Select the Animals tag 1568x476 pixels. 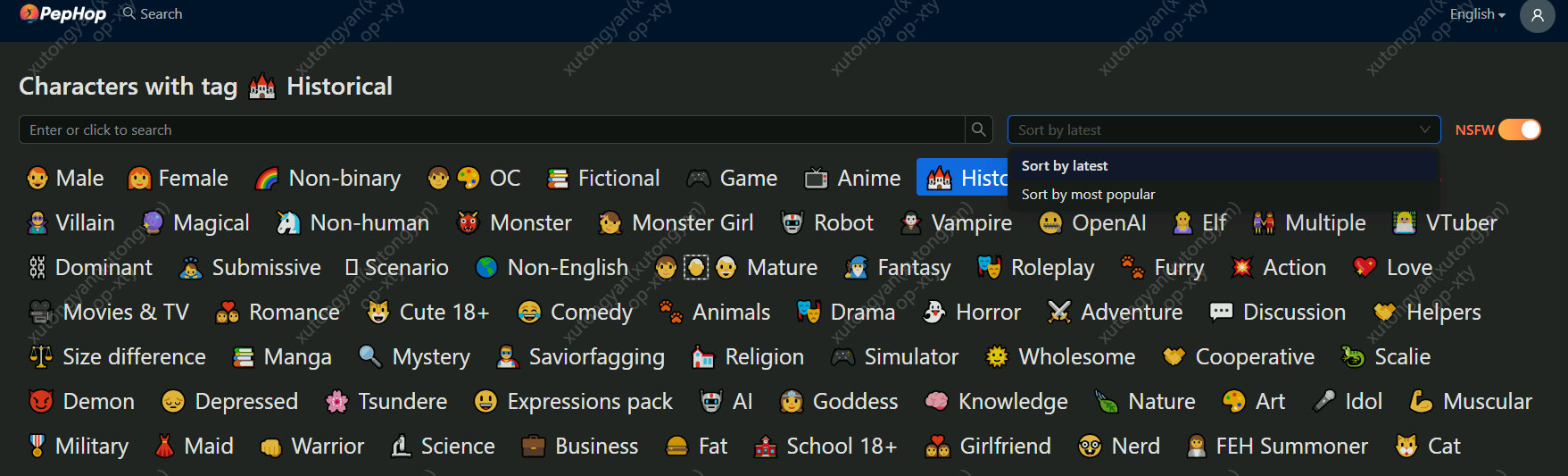715,312
